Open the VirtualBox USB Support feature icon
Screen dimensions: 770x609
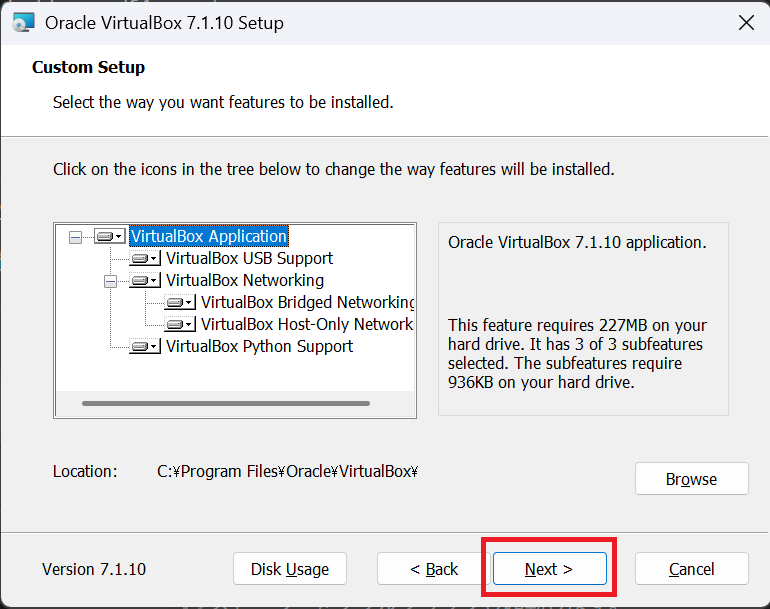click(145, 259)
